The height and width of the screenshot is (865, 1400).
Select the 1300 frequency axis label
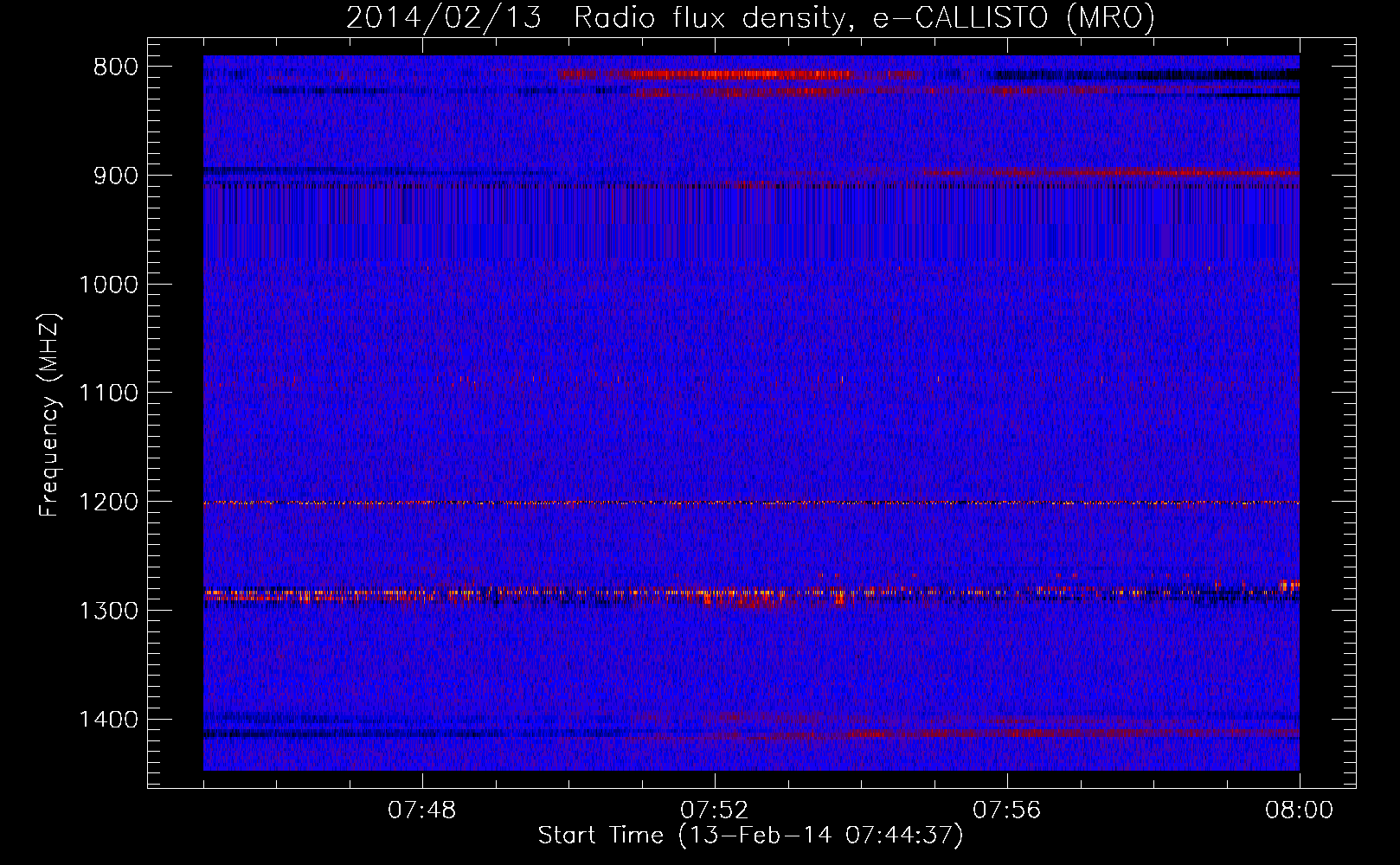pyautogui.click(x=108, y=612)
